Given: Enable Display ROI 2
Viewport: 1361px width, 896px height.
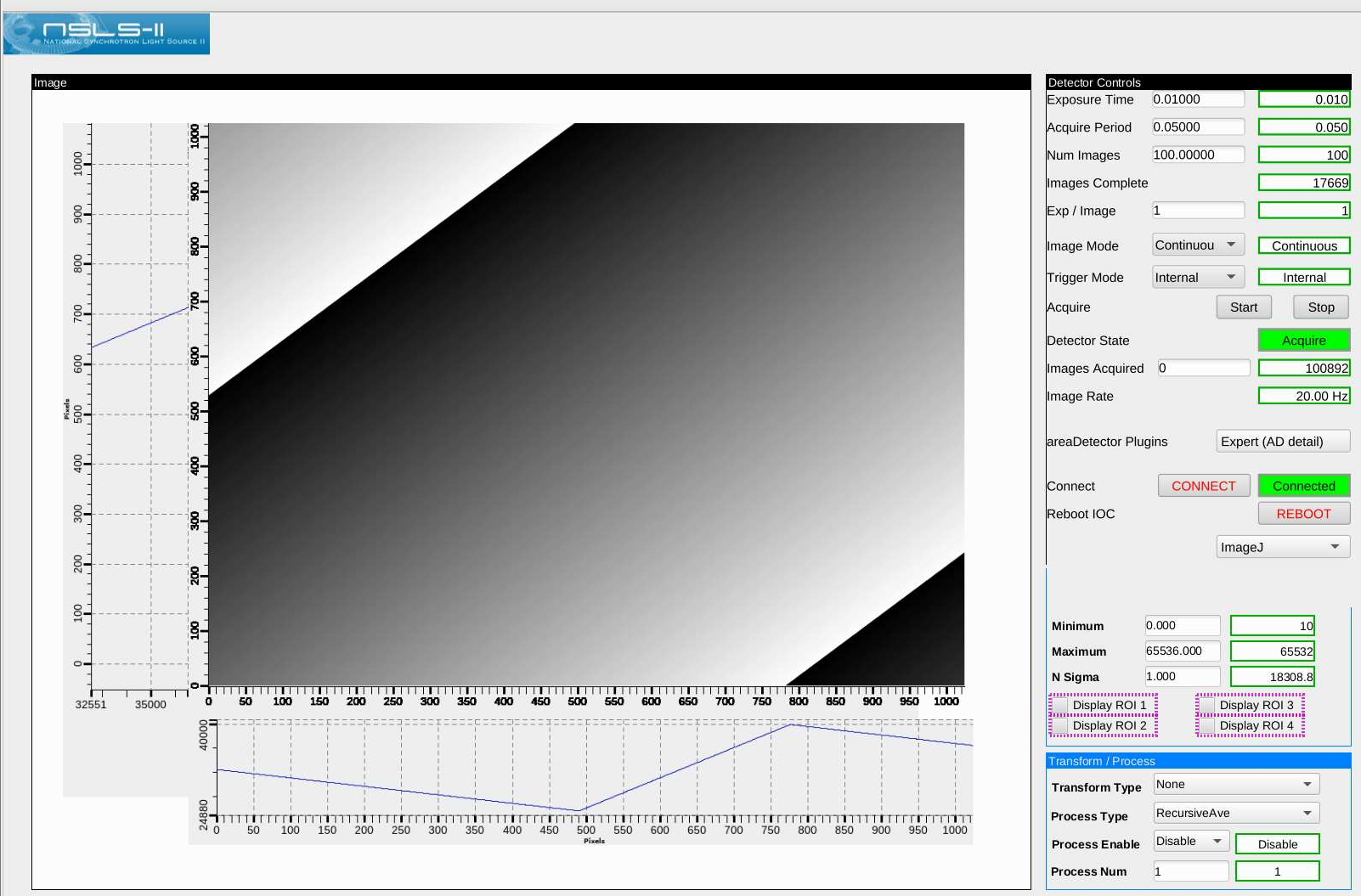Looking at the screenshot, I should (x=1060, y=725).
